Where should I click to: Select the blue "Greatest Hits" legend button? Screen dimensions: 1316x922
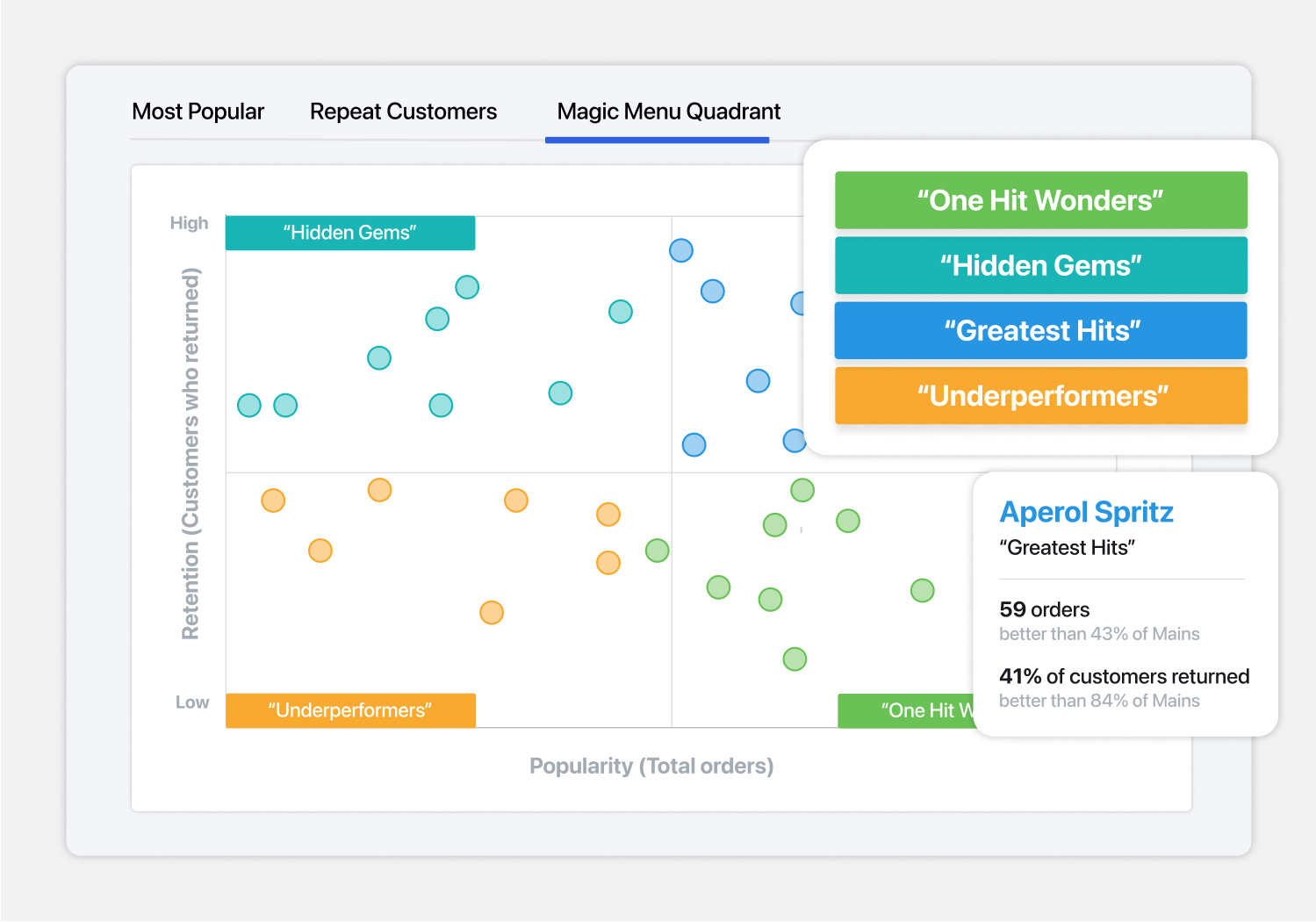pos(1040,330)
